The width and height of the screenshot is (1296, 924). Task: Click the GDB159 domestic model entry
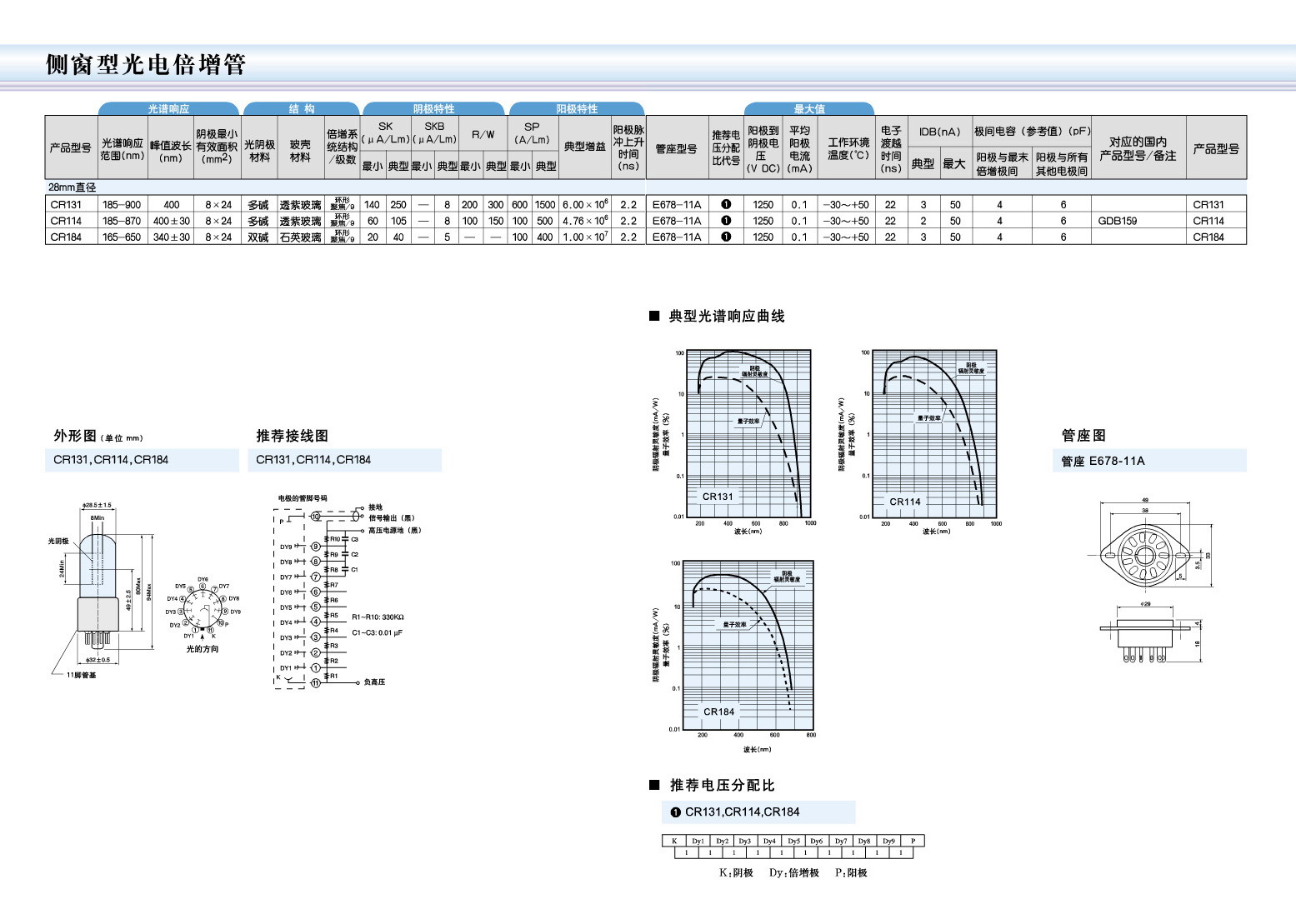point(1117,221)
